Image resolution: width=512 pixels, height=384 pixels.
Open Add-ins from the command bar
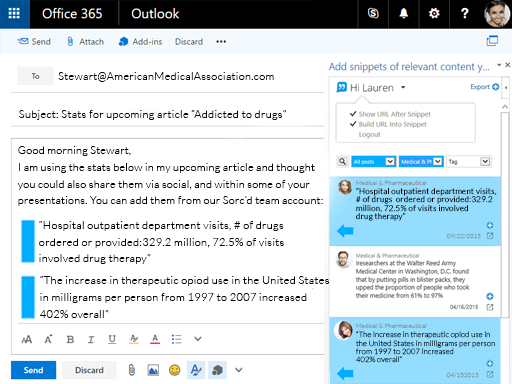[140, 42]
